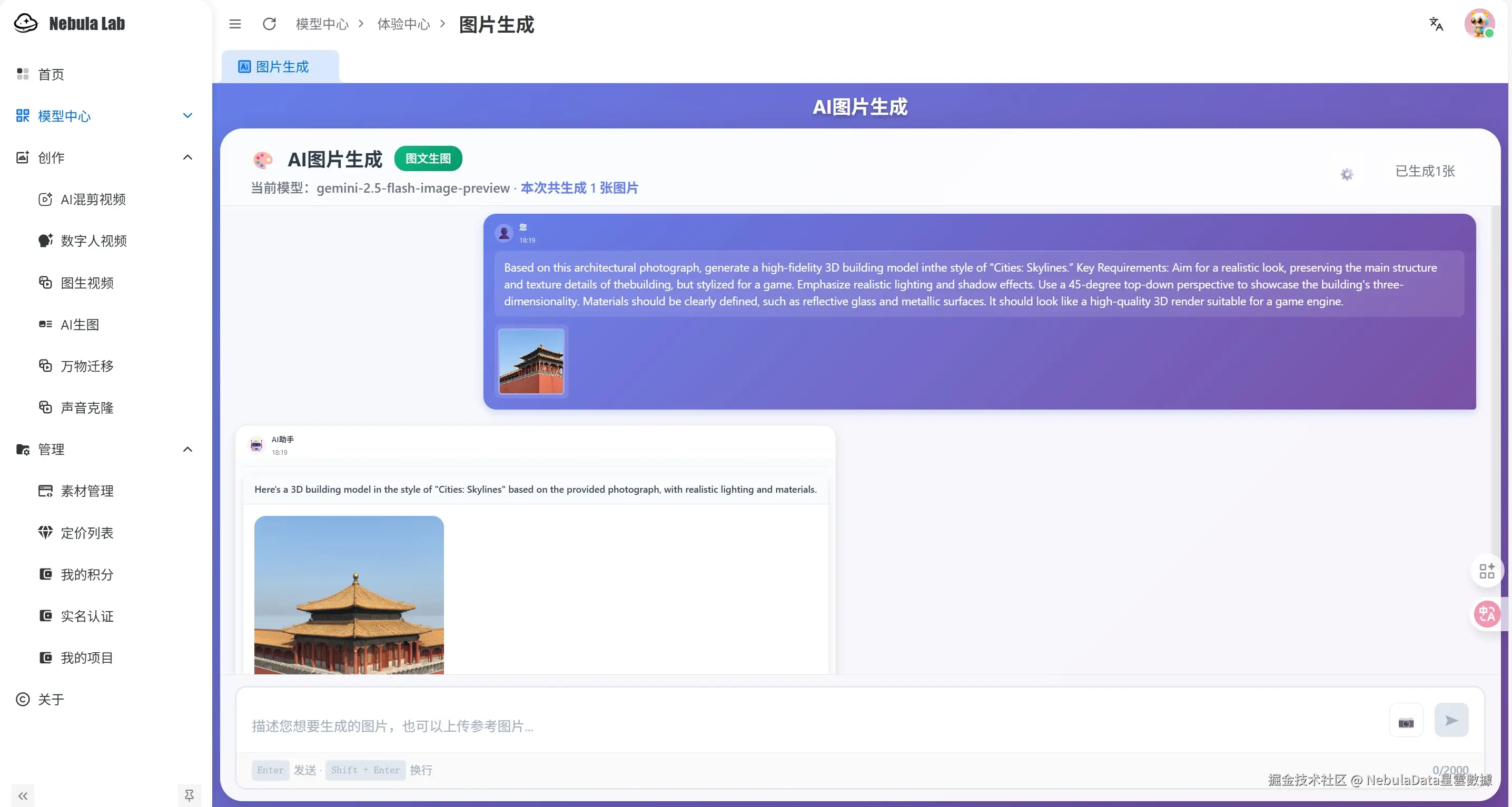Toggle the sidebar pin icon

coord(189,795)
